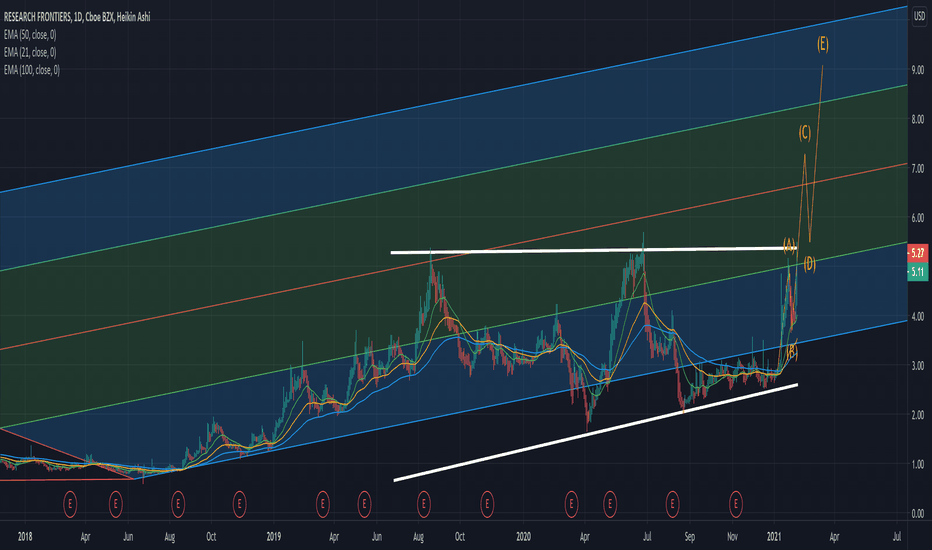Viewport: 932px width, 550px height.
Task: Select the (A) wave label
Action: coord(789,244)
